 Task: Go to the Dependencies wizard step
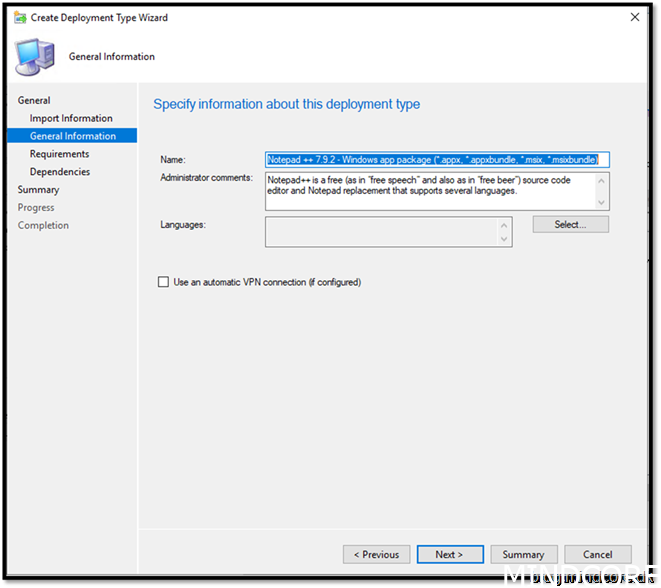[60, 172]
